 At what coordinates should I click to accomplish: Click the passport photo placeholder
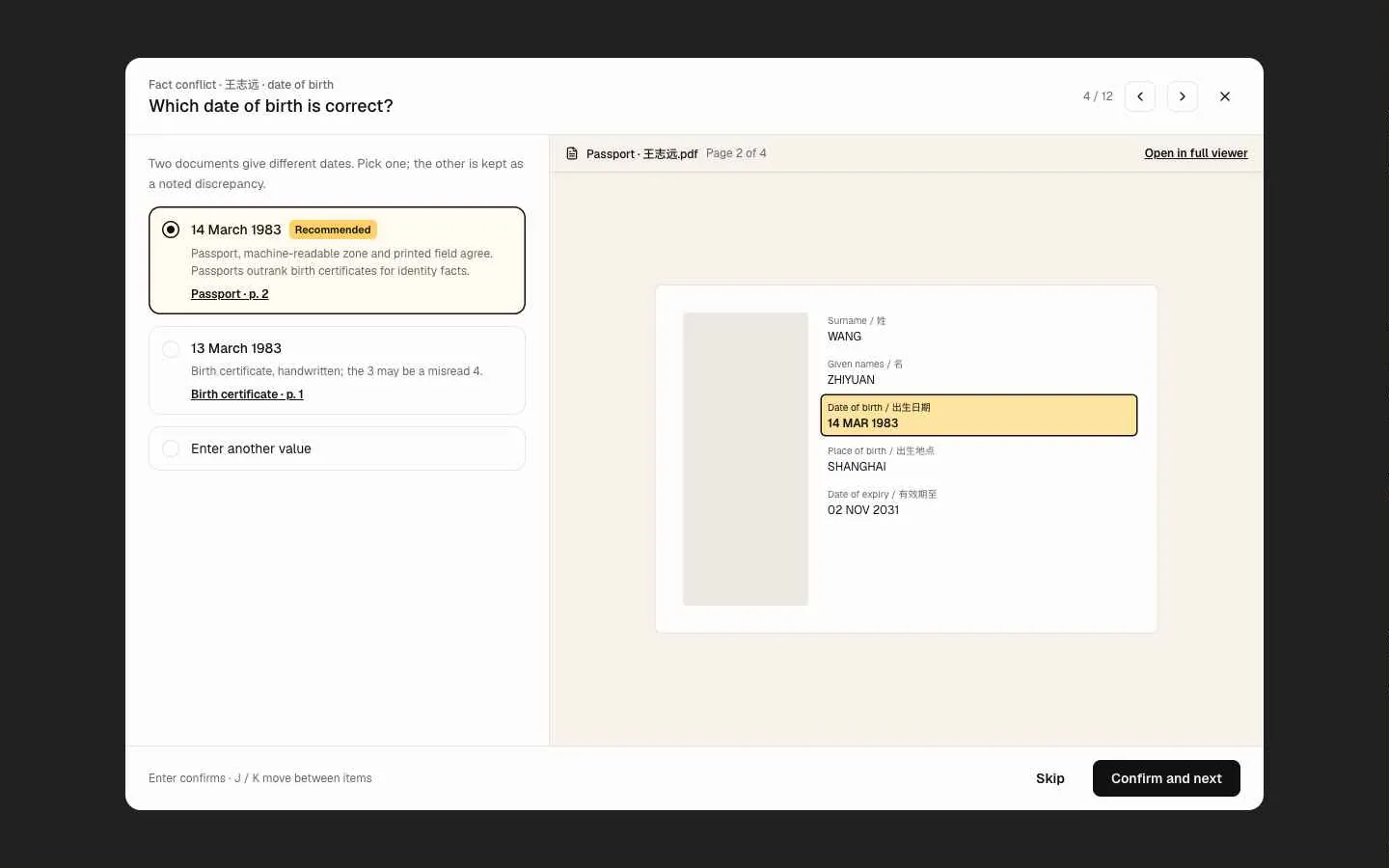click(746, 459)
